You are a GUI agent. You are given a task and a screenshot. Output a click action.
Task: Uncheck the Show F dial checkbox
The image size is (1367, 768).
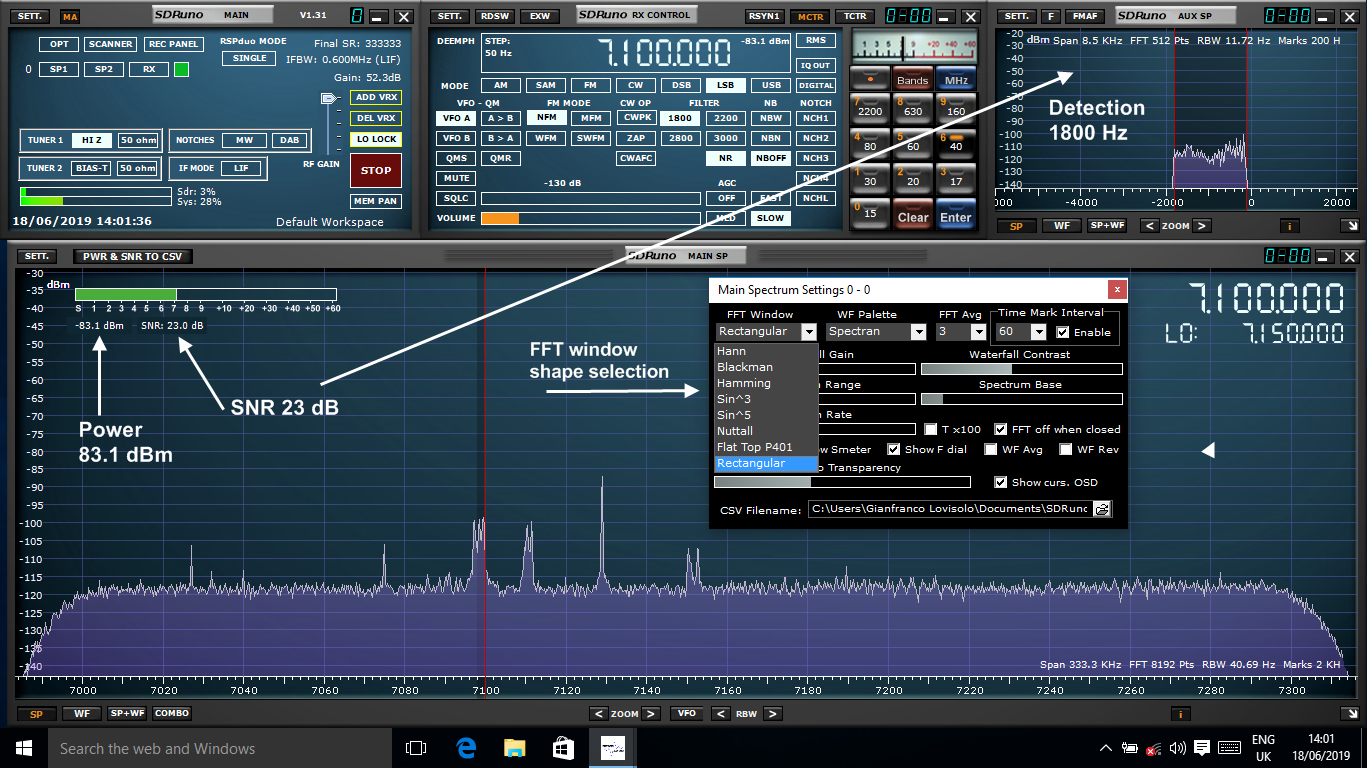[x=895, y=450]
